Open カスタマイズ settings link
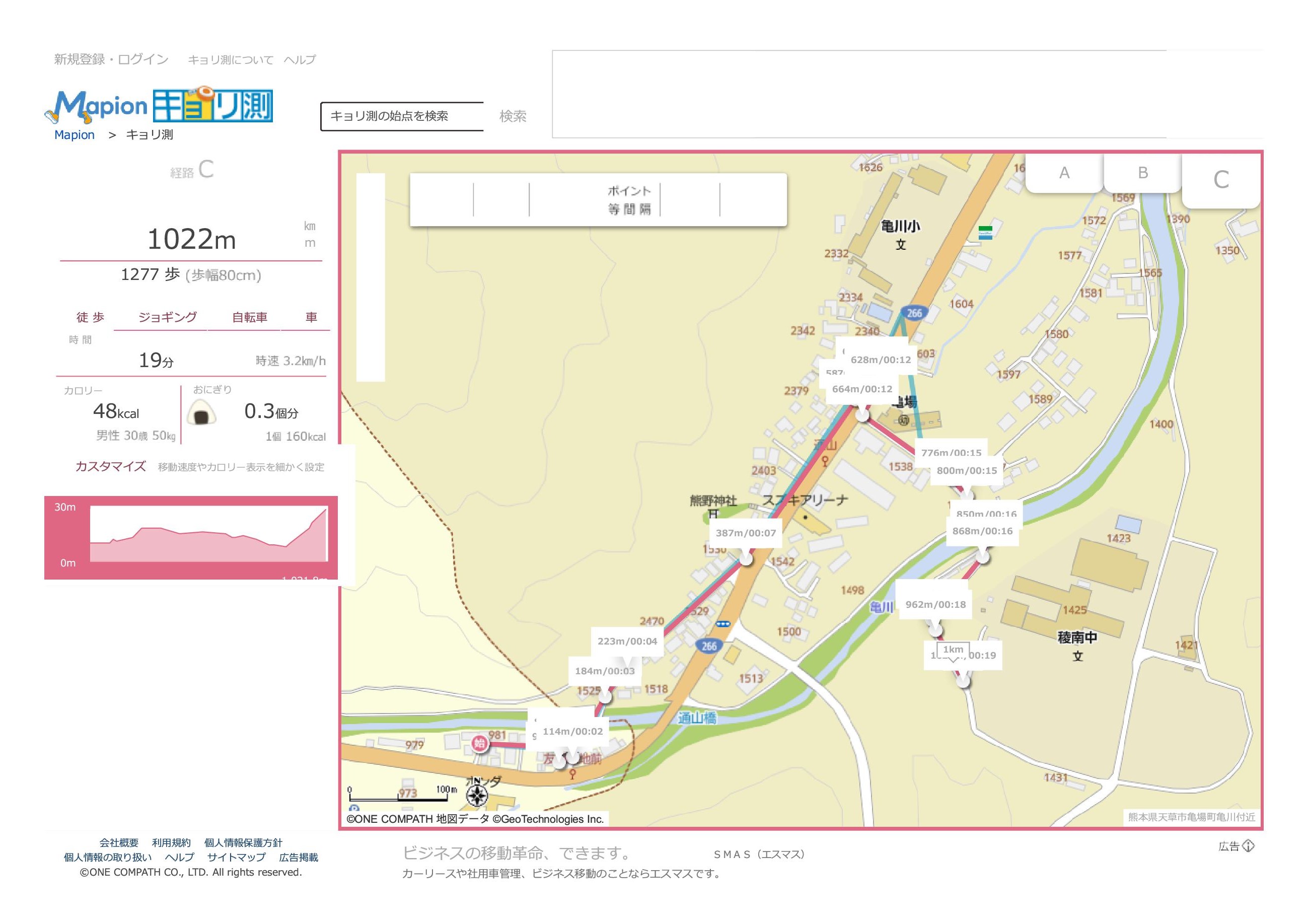 pos(110,467)
